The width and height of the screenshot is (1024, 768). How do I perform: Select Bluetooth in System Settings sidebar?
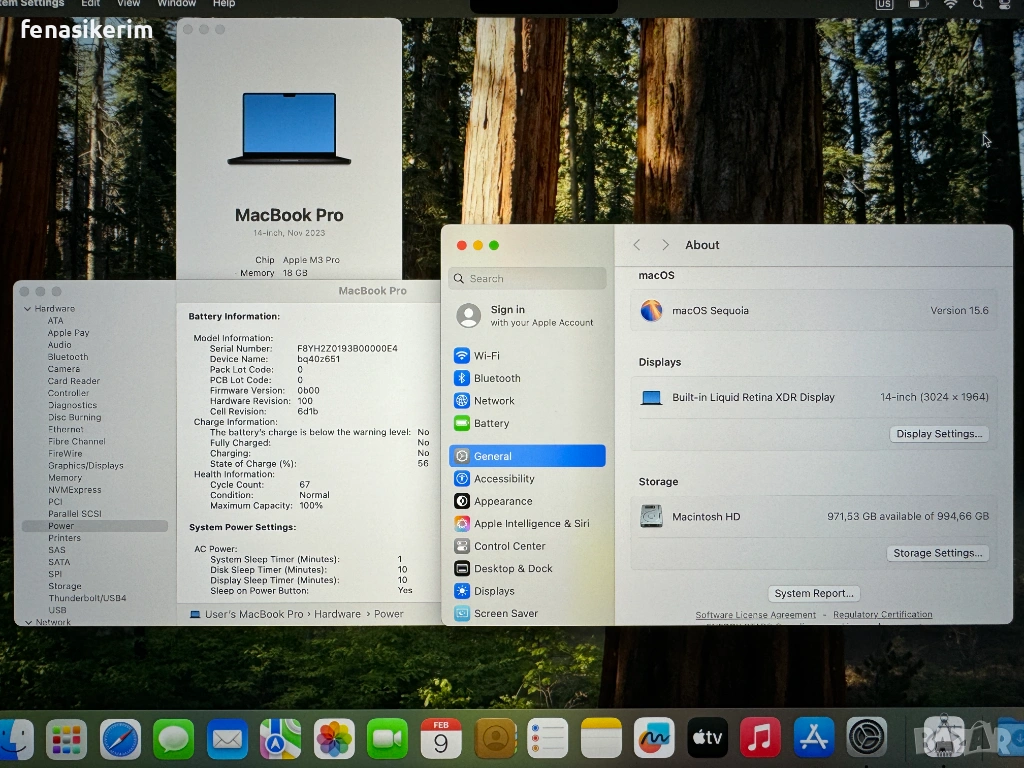point(496,378)
